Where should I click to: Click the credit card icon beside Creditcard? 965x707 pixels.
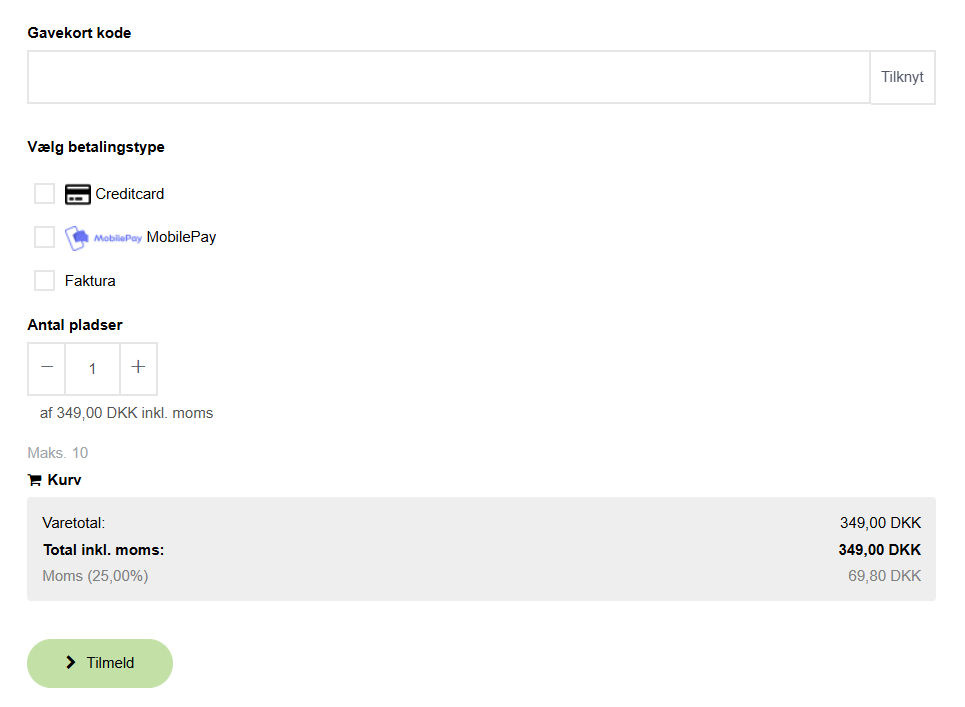pos(77,193)
